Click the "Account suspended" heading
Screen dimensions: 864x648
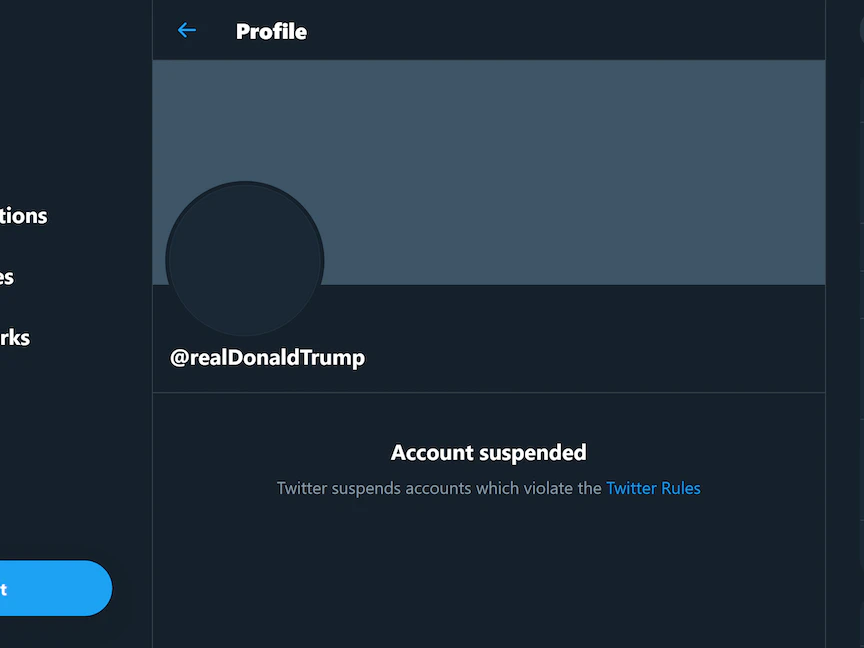coord(488,453)
